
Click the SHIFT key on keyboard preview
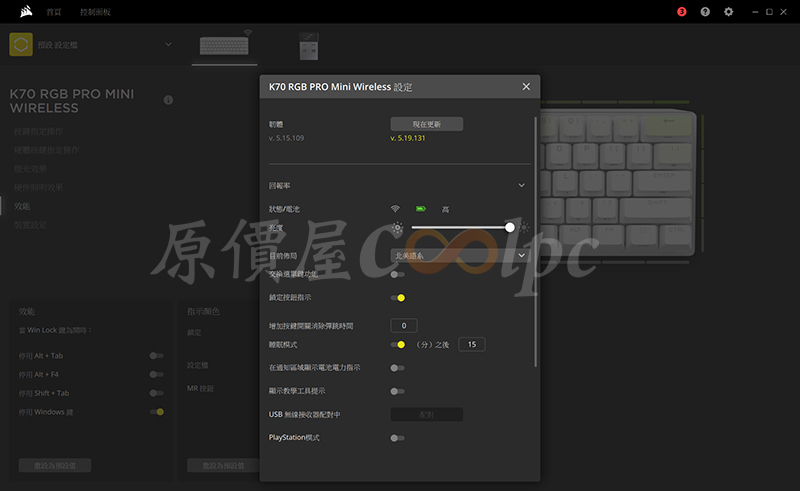click(656, 210)
